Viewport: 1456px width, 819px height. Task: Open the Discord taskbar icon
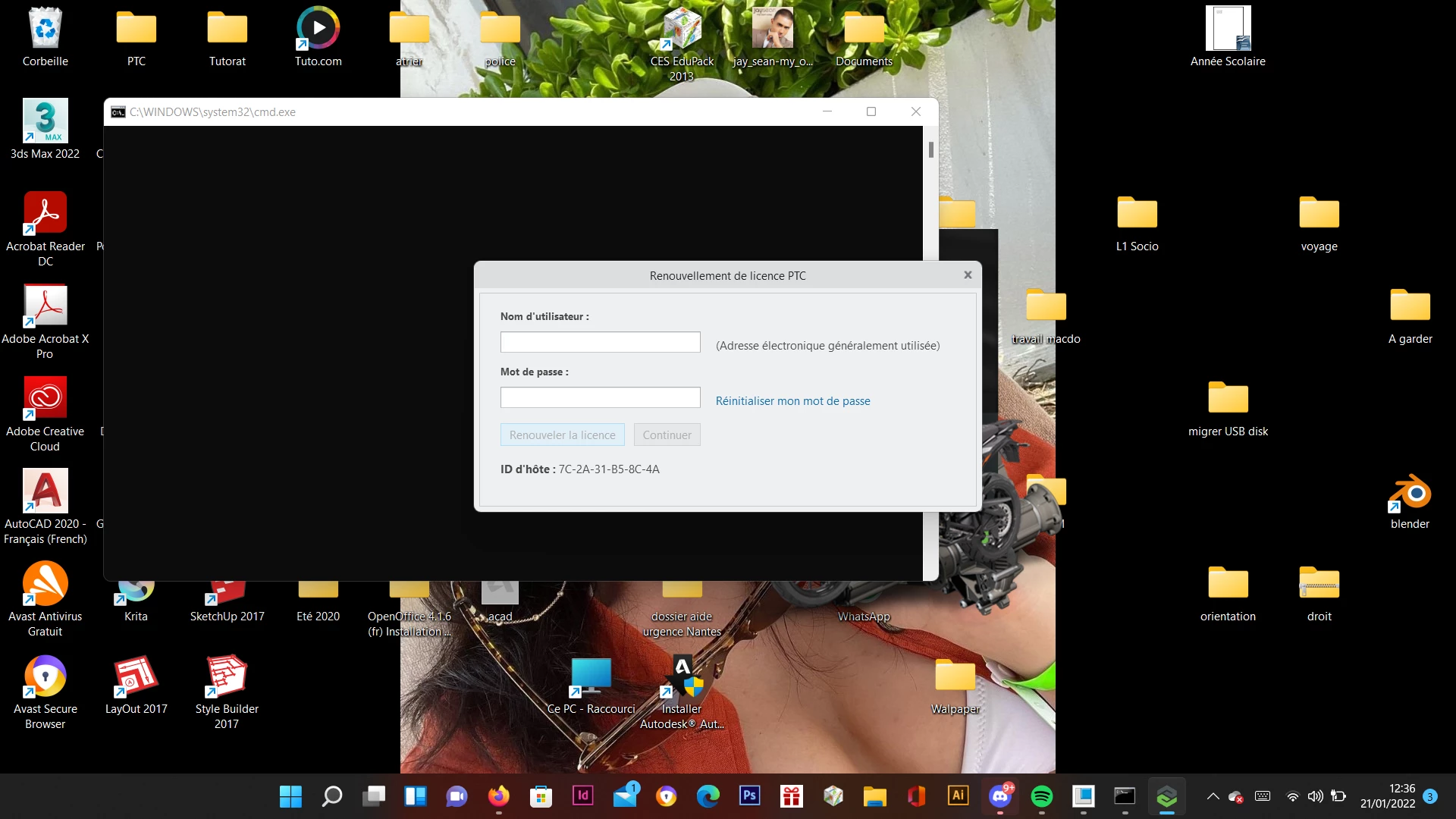coord(1000,795)
